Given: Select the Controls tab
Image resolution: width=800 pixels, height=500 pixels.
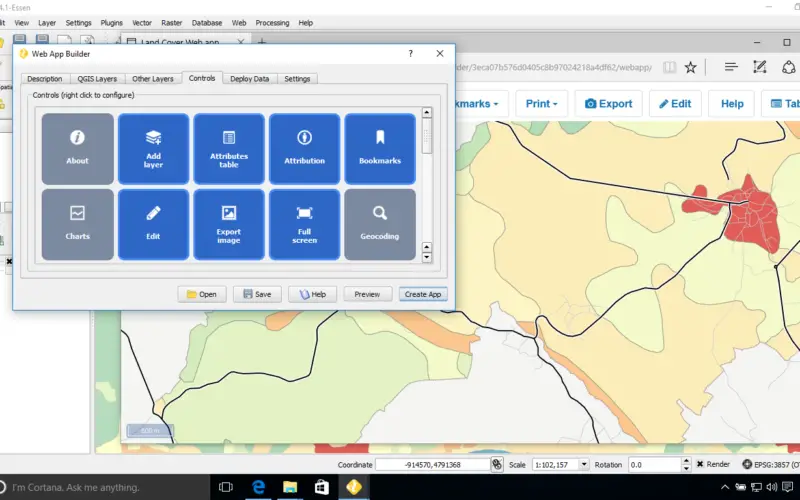Looking at the screenshot, I should click(x=202, y=78).
